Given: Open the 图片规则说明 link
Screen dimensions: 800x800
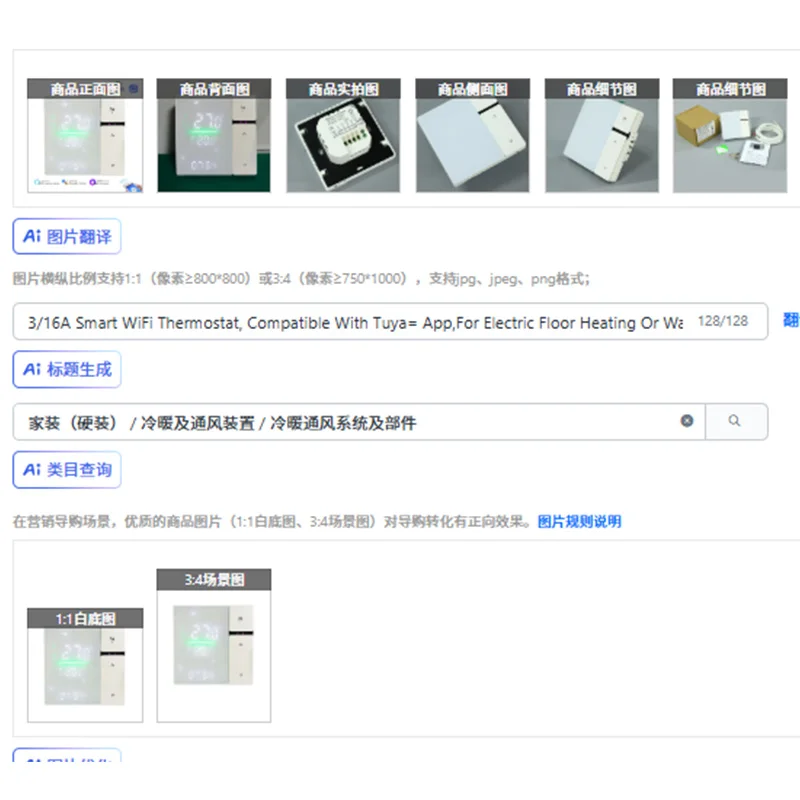Looking at the screenshot, I should click(579, 521).
